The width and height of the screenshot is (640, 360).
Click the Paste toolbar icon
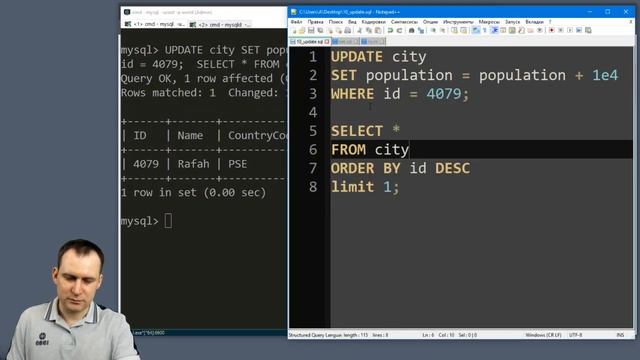pos(378,30)
